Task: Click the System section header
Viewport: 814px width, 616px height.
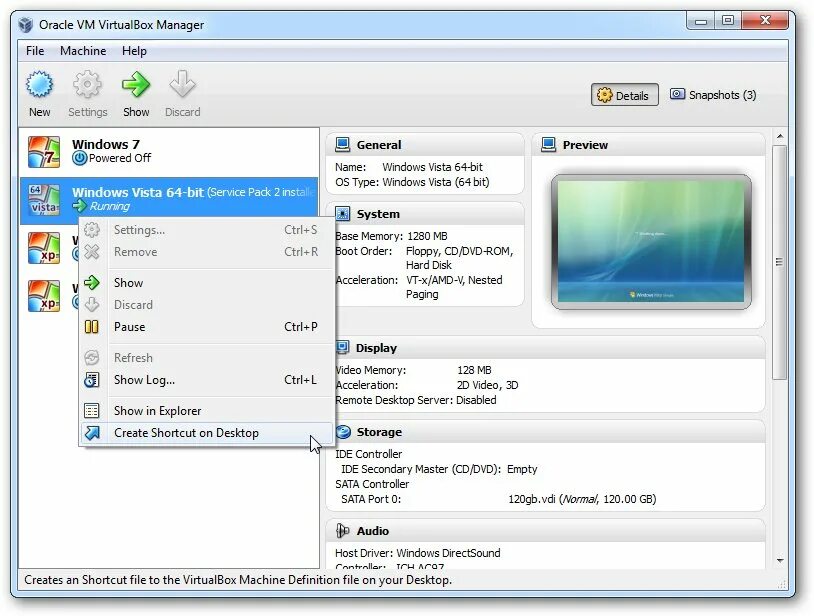Action: tap(425, 214)
